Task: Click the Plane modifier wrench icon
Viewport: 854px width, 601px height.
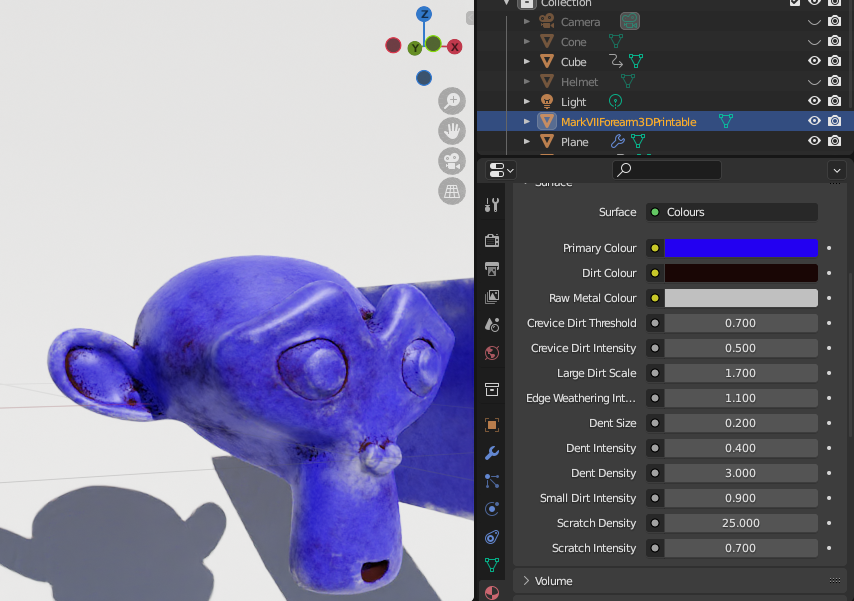Action: point(617,141)
